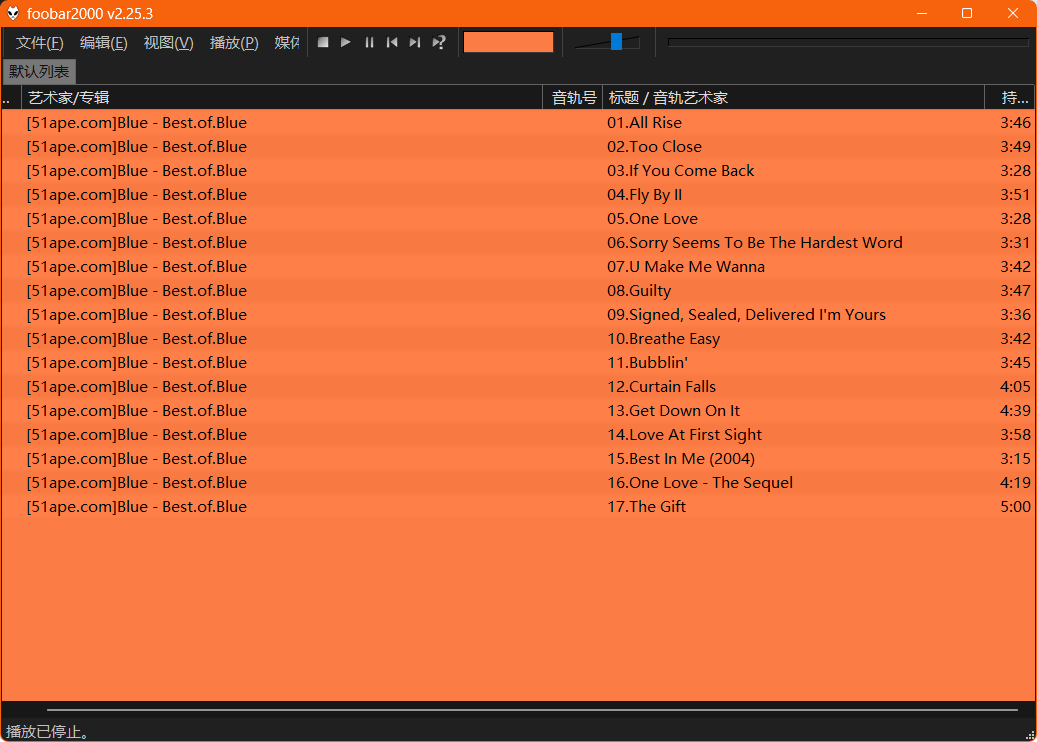Open the 视图(V) menu
Viewport: 1037px width, 742px height.
click(168, 43)
